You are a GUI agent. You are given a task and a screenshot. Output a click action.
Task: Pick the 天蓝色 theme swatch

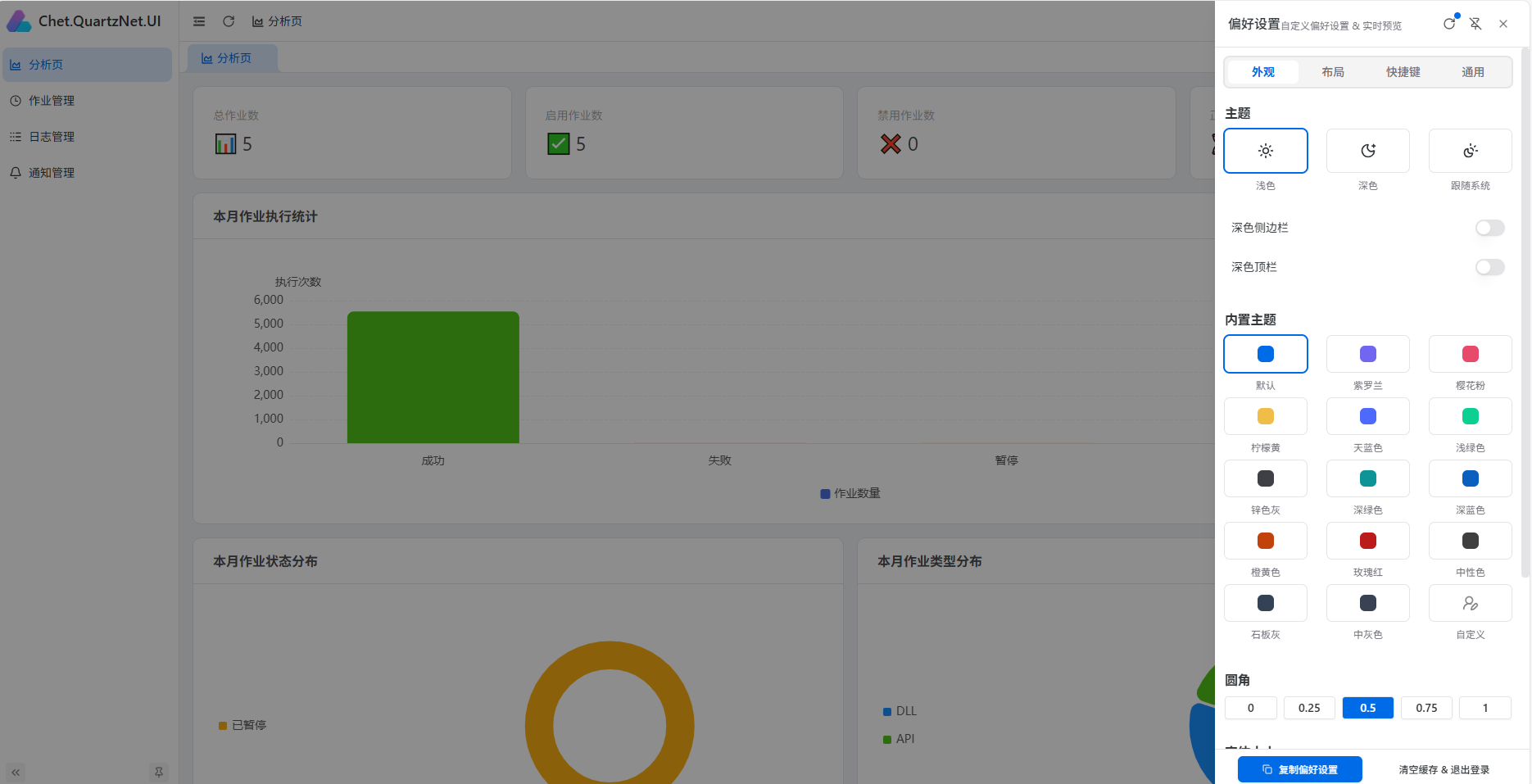pos(1368,416)
